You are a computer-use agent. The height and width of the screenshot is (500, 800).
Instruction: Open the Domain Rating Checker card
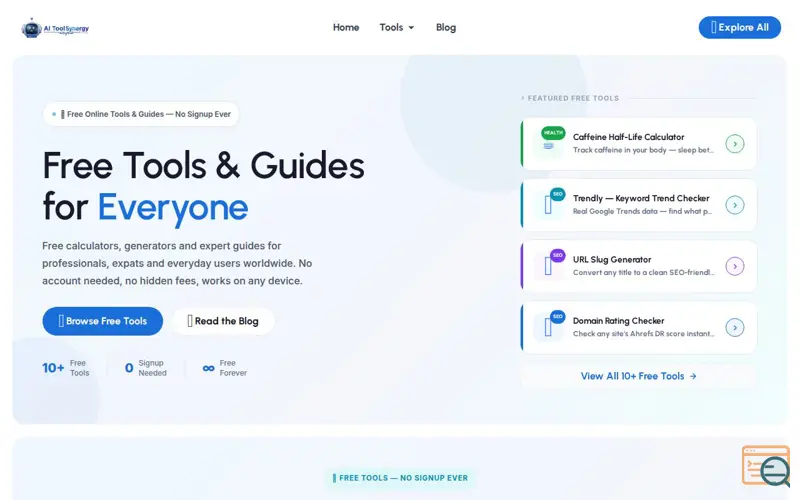(x=638, y=328)
